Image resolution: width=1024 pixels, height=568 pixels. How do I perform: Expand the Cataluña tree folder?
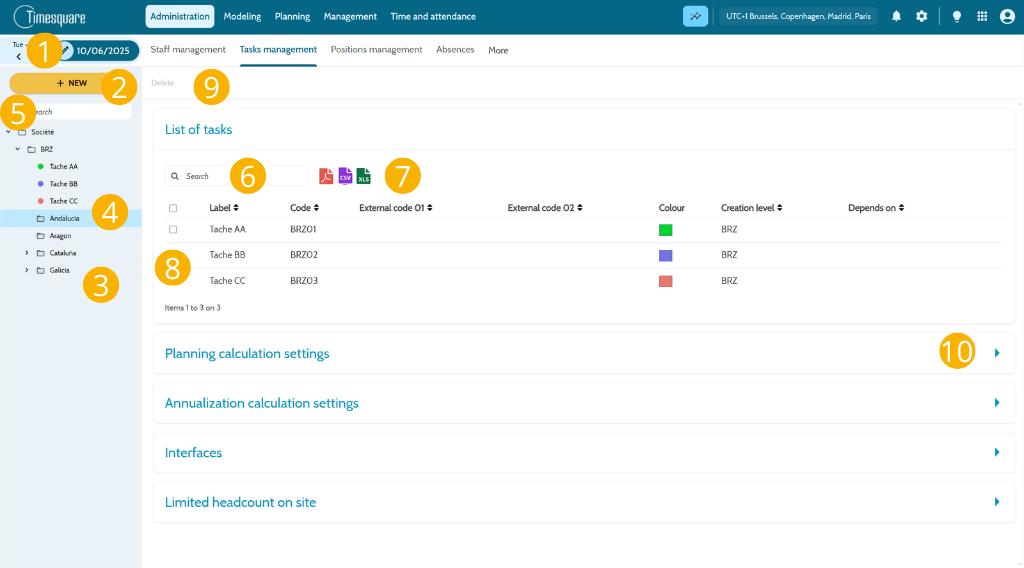27,253
